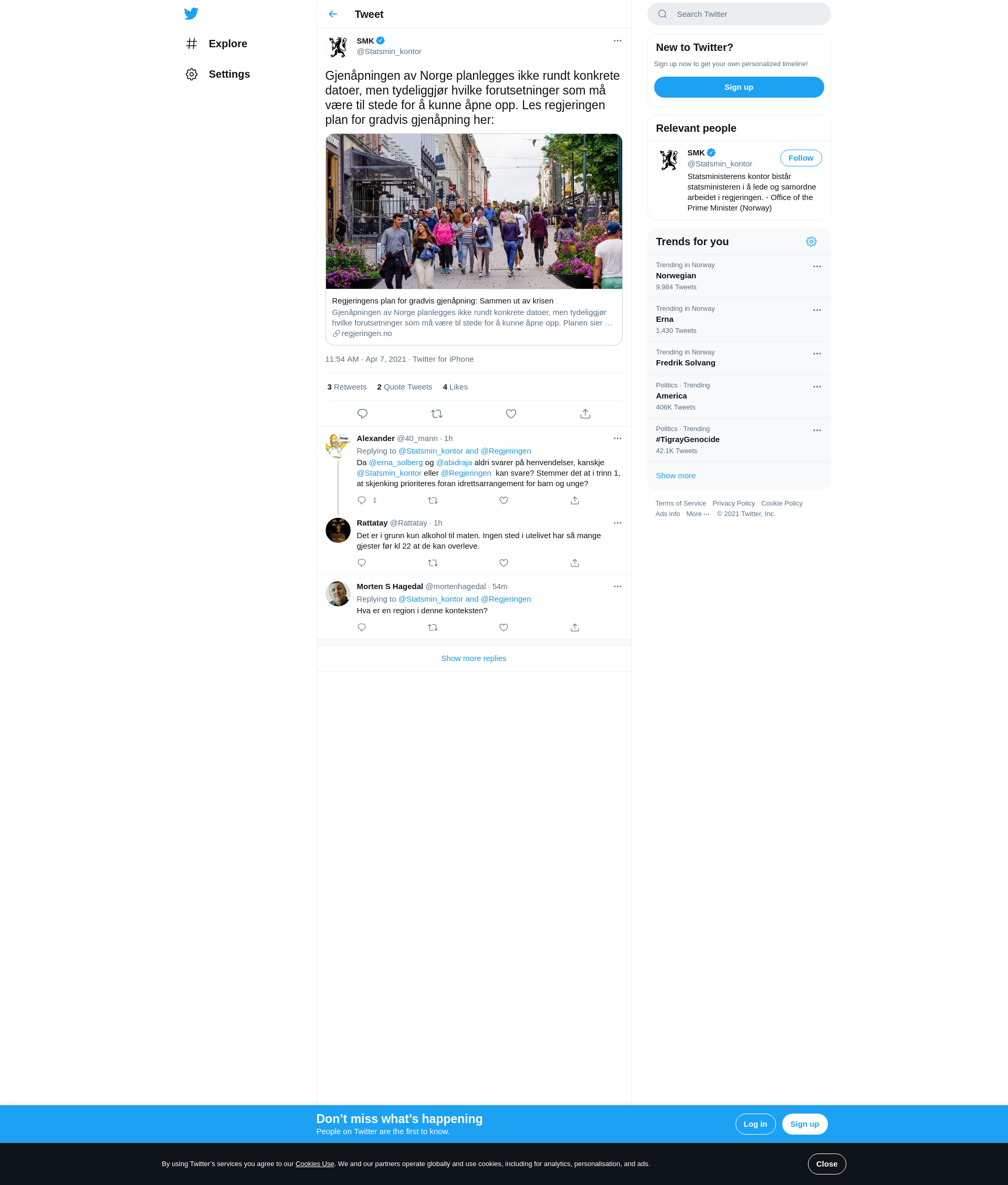Retweet Rattatay's reply

point(433,563)
